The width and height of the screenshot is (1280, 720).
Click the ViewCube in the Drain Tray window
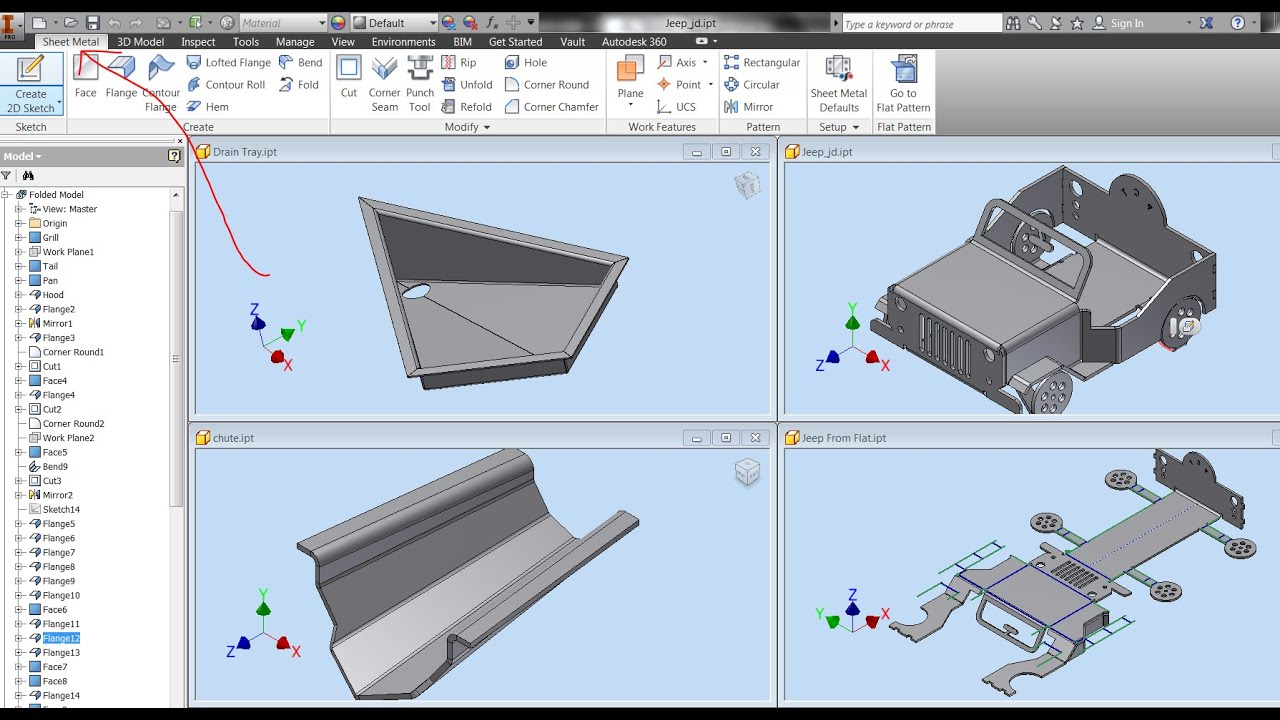click(x=747, y=185)
